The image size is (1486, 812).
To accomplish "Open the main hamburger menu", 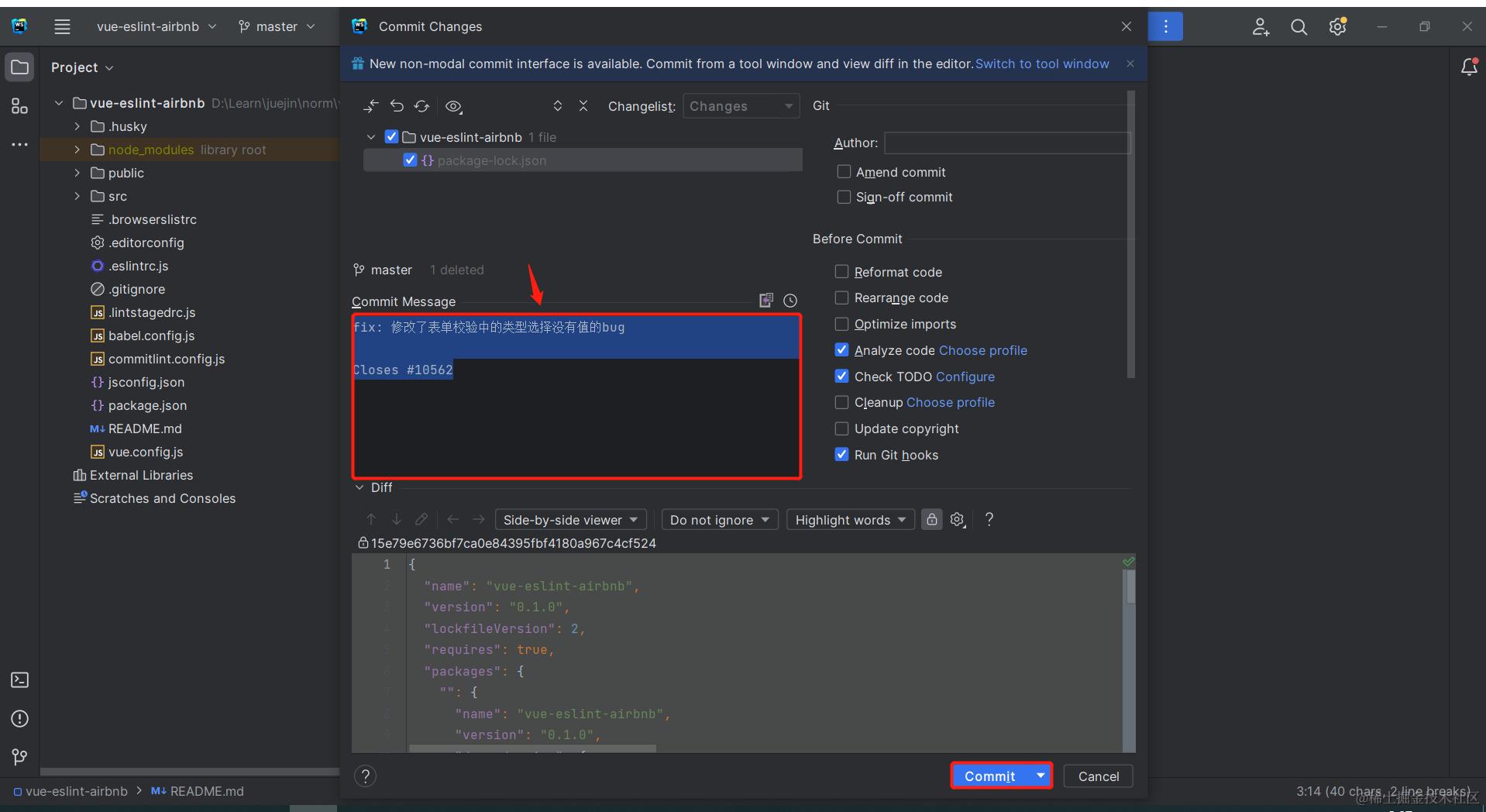I will coord(62,27).
